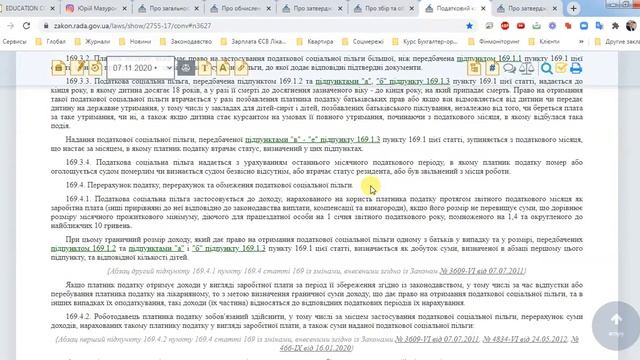Click the round scroll-to-top arrow button

616,325
